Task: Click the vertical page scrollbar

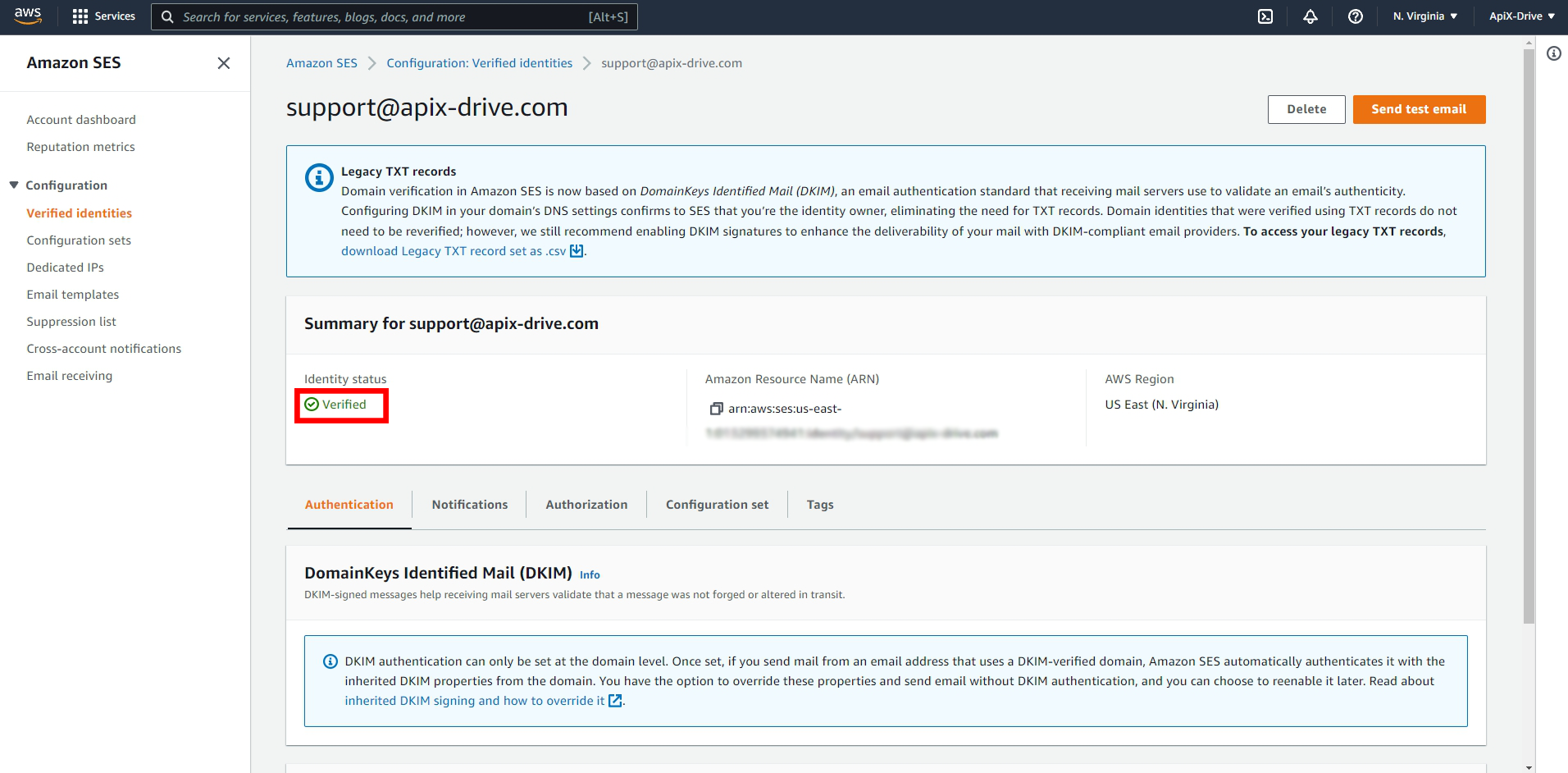Action: click(x=1529, y=336)
